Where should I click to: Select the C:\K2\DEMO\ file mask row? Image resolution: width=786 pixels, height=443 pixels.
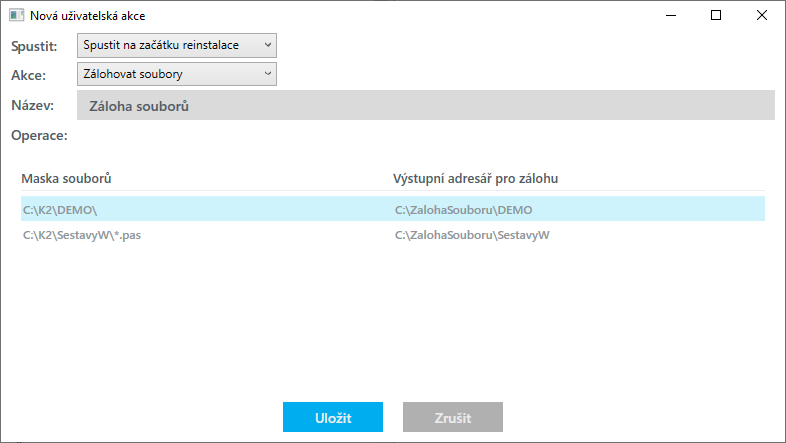[x=62, y=210]
